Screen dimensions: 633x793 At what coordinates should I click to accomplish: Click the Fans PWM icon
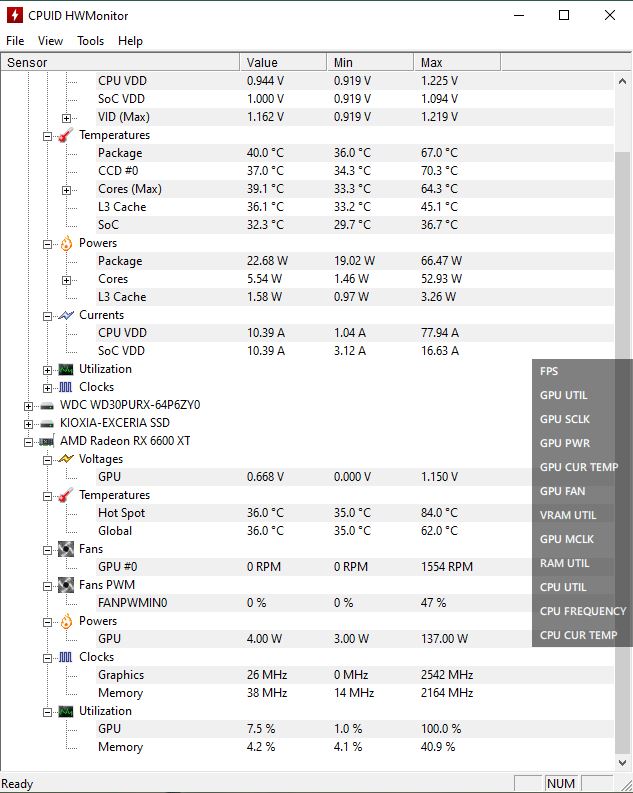pyautogui.click(x=65, y=585)
